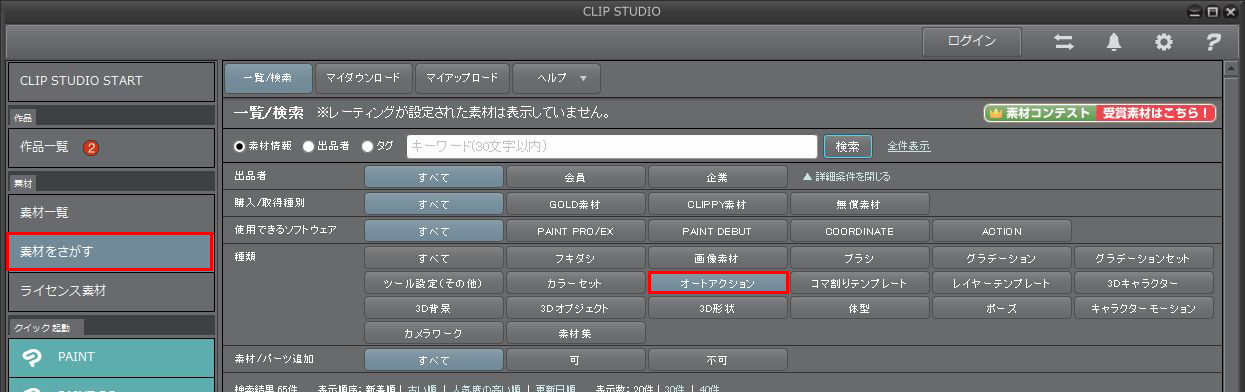Launch PAINT from quick launch
The height and width of the screenshot is (392, 1245).
(111, 356)
